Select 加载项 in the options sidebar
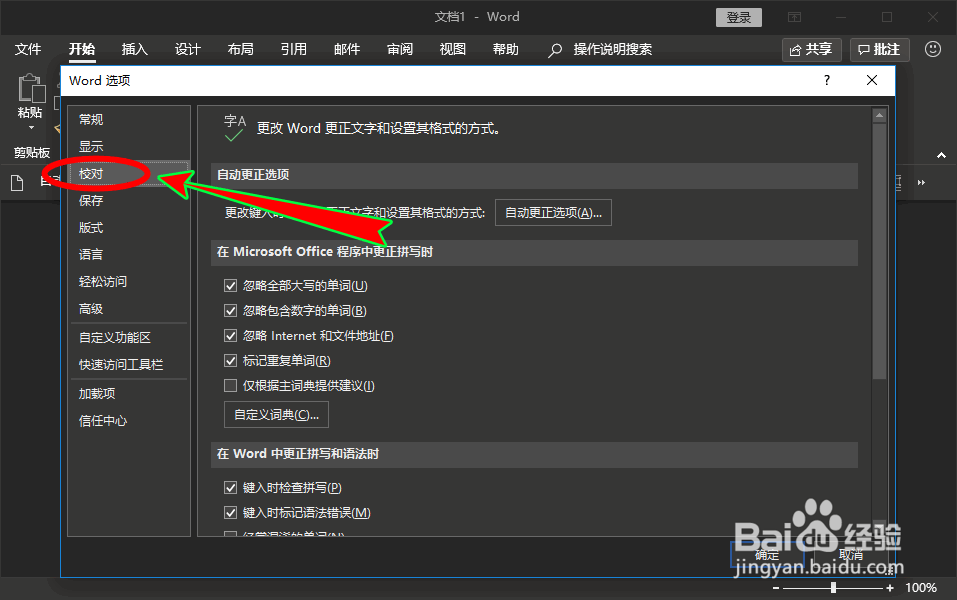The image size is (957, 600). tap(129, 394)
